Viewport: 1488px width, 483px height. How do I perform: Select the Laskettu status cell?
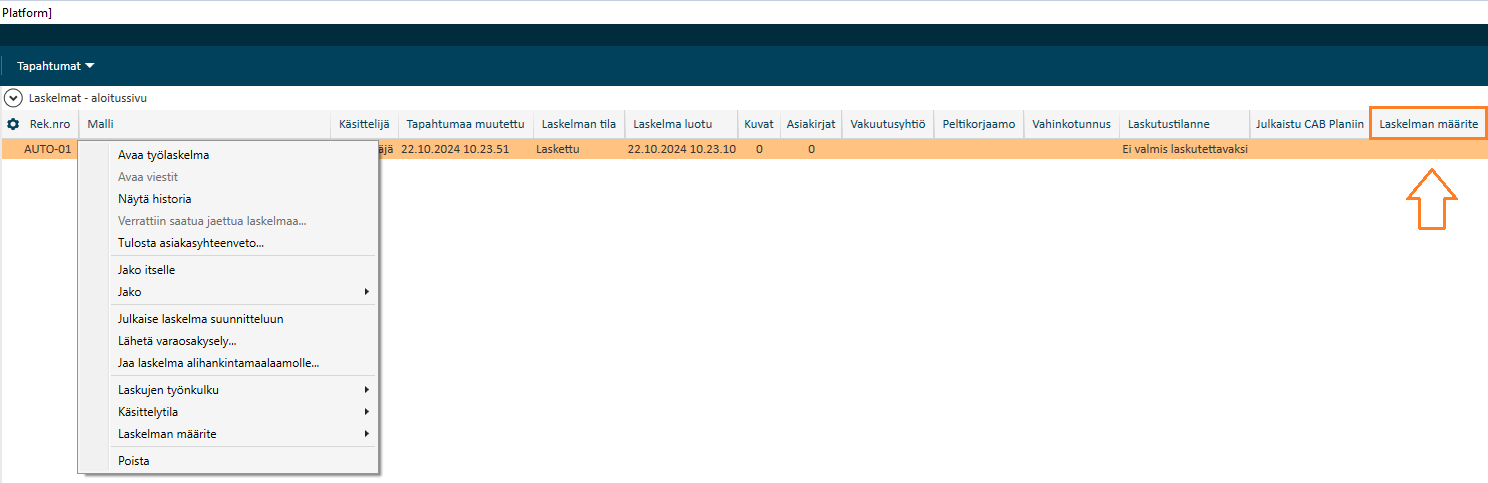tap(560, 149)
